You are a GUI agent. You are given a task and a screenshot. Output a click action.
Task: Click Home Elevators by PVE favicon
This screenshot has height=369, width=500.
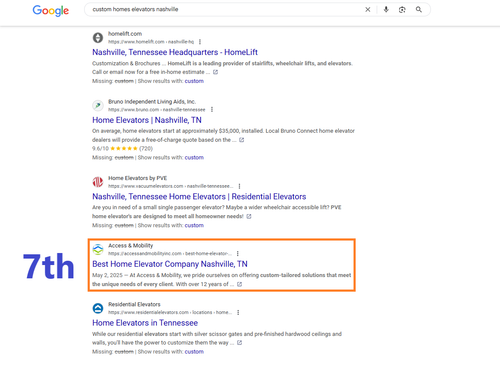click(x=98, y=182)
